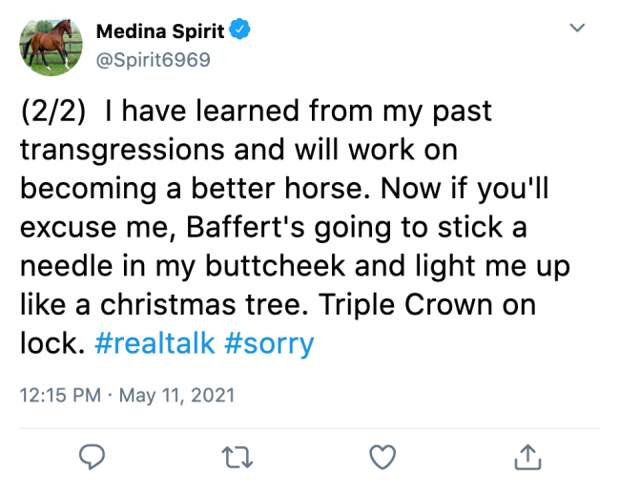Click the (2/2) thread marker text

click(x=49, y=110)
